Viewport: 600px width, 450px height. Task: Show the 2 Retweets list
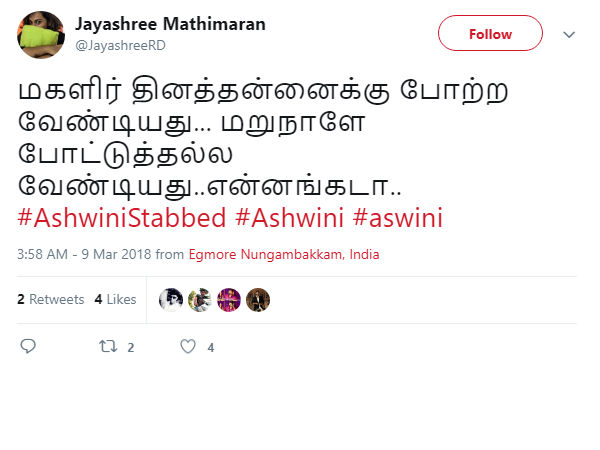(x=51, y=299)
